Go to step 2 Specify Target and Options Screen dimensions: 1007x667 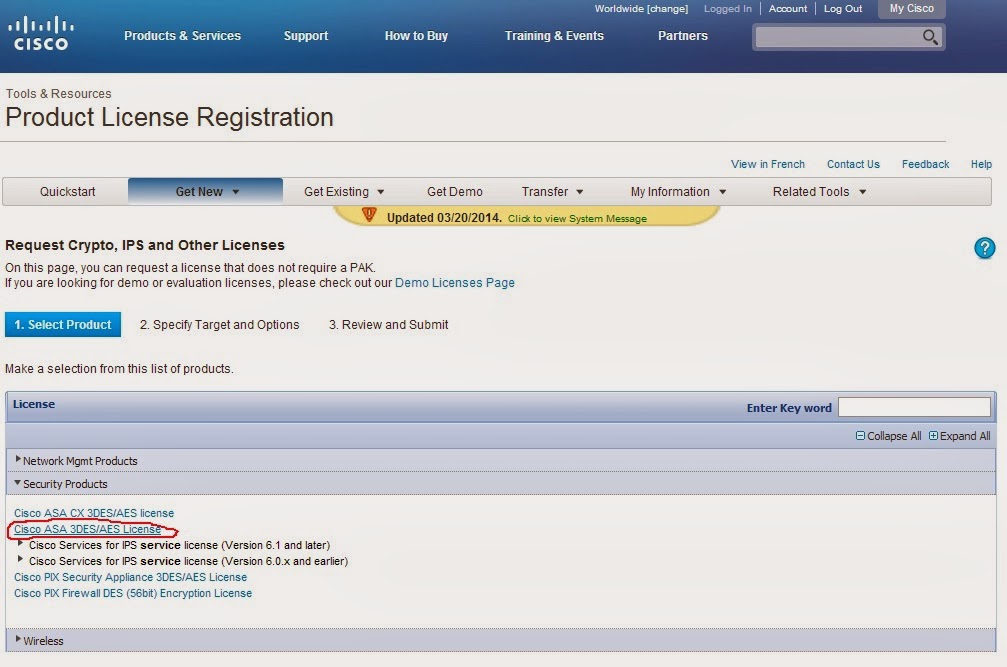[220, 325]
